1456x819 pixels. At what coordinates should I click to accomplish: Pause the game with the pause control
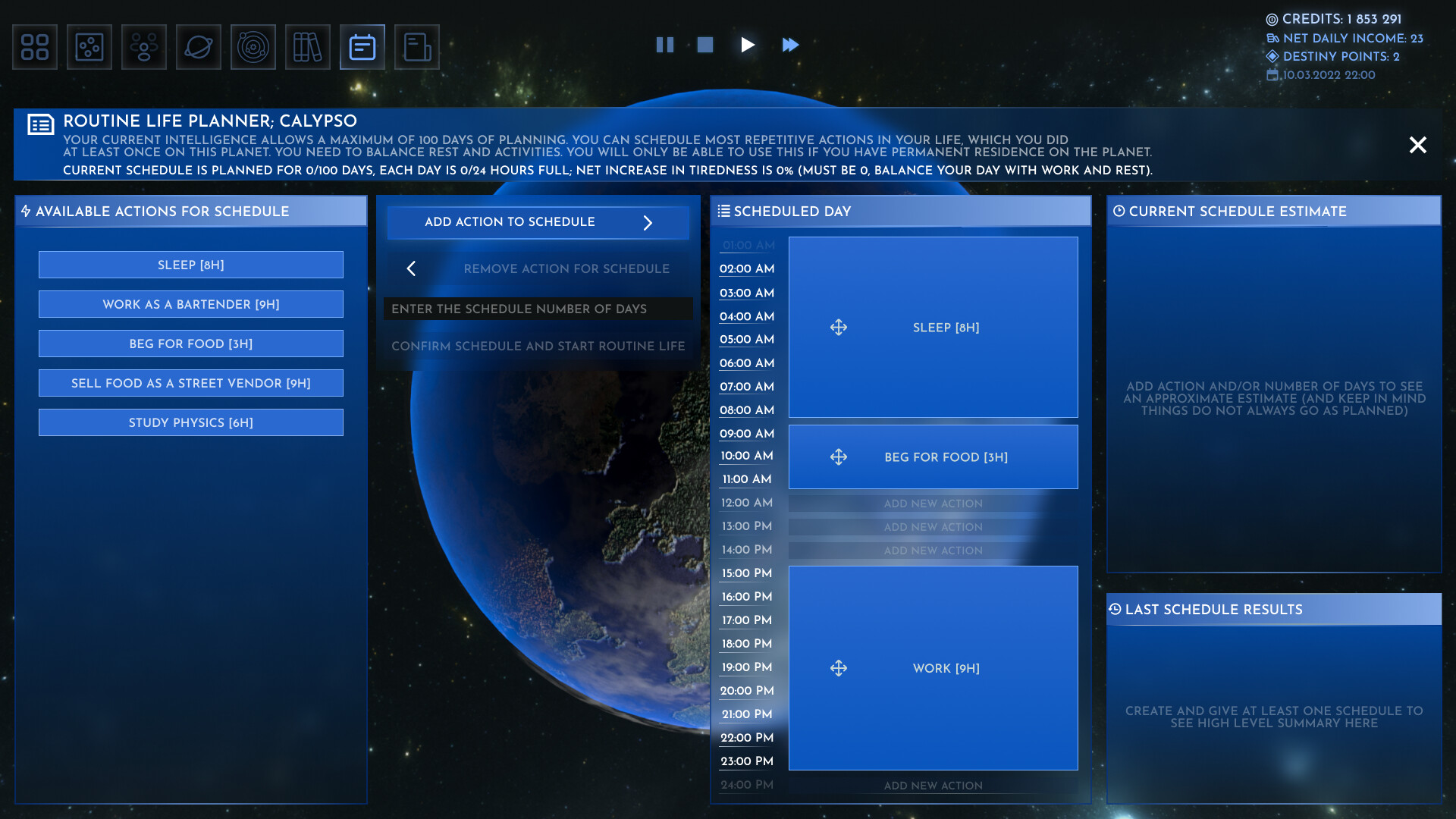(665, 45)
